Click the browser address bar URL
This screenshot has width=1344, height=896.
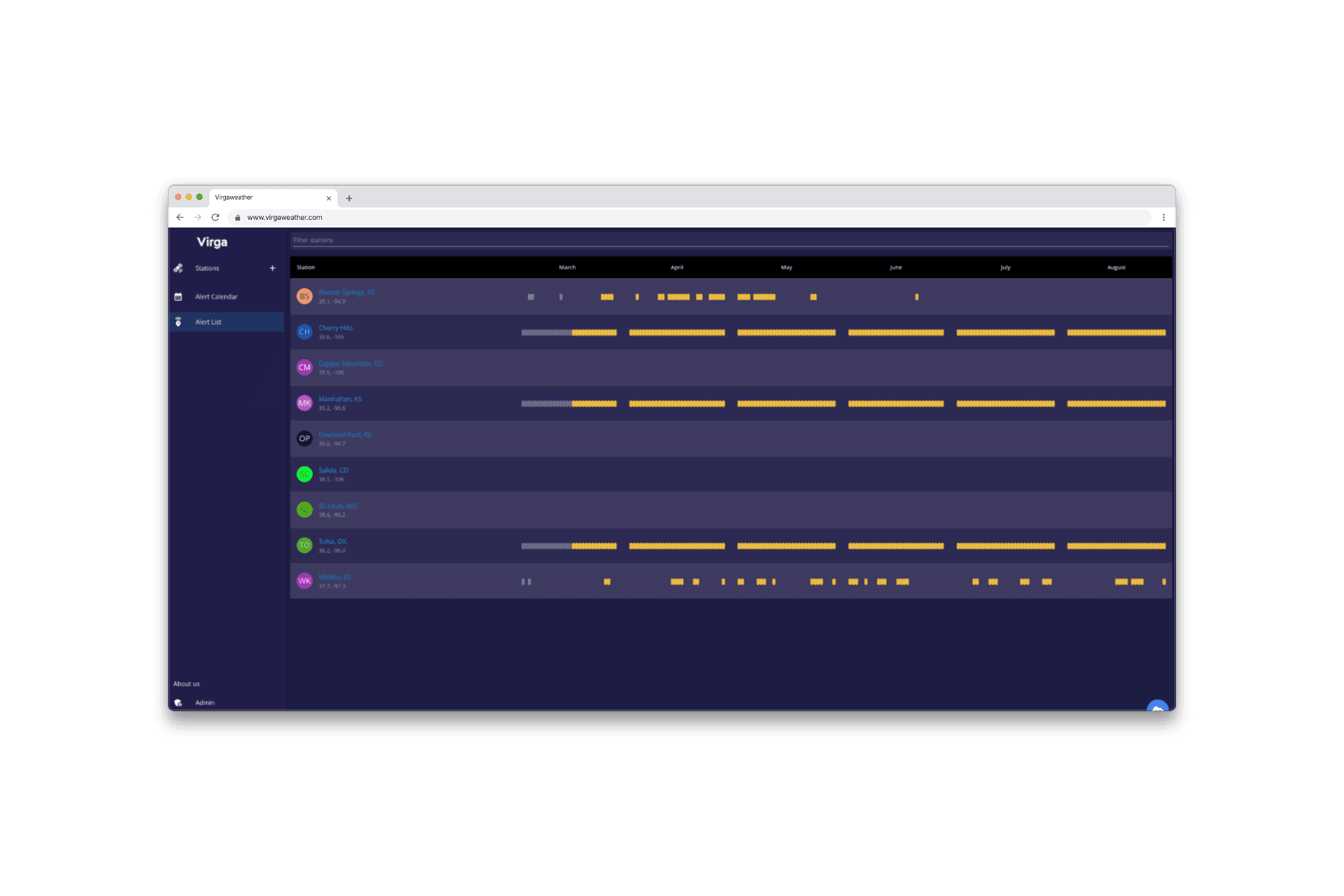click(x=285, y=218)
